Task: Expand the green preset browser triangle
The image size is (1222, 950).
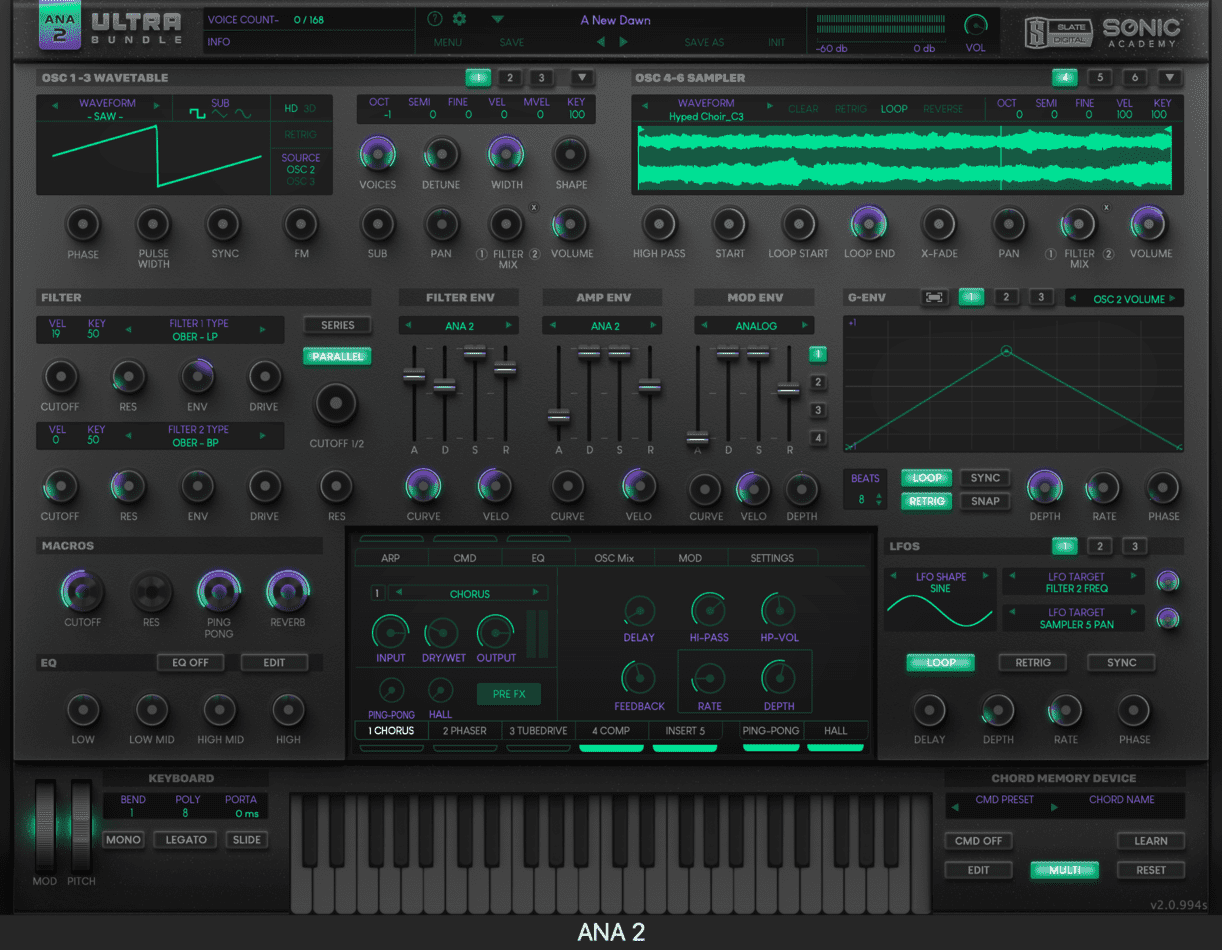Action: 498,19
